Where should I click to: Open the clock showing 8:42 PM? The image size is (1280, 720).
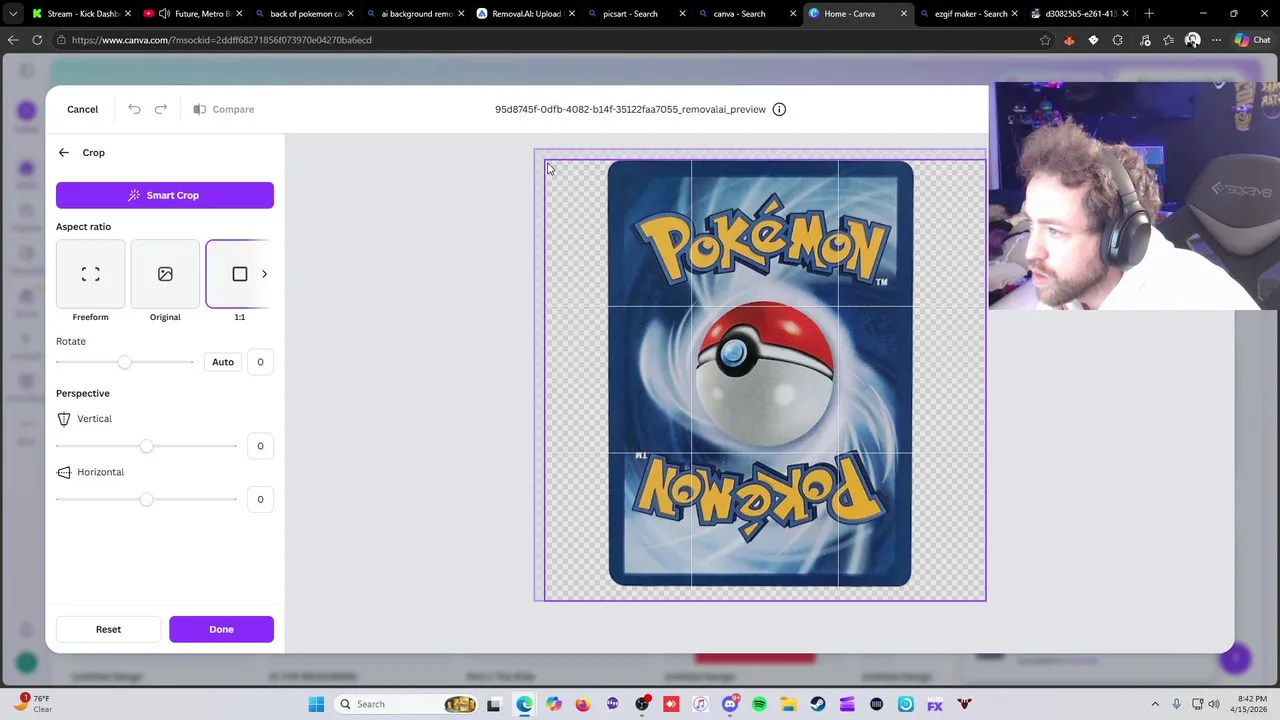pos(1252,704)
